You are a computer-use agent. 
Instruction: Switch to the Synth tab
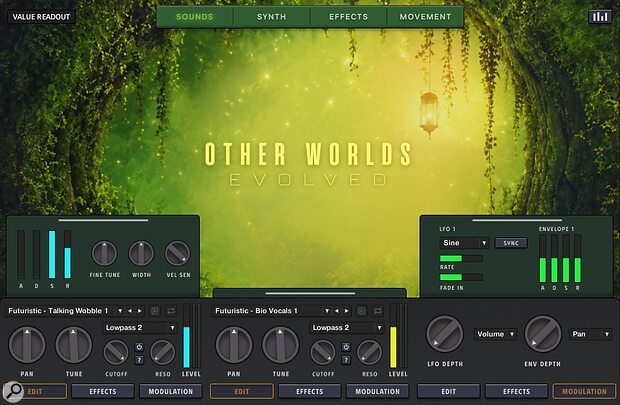pos(271,17)
